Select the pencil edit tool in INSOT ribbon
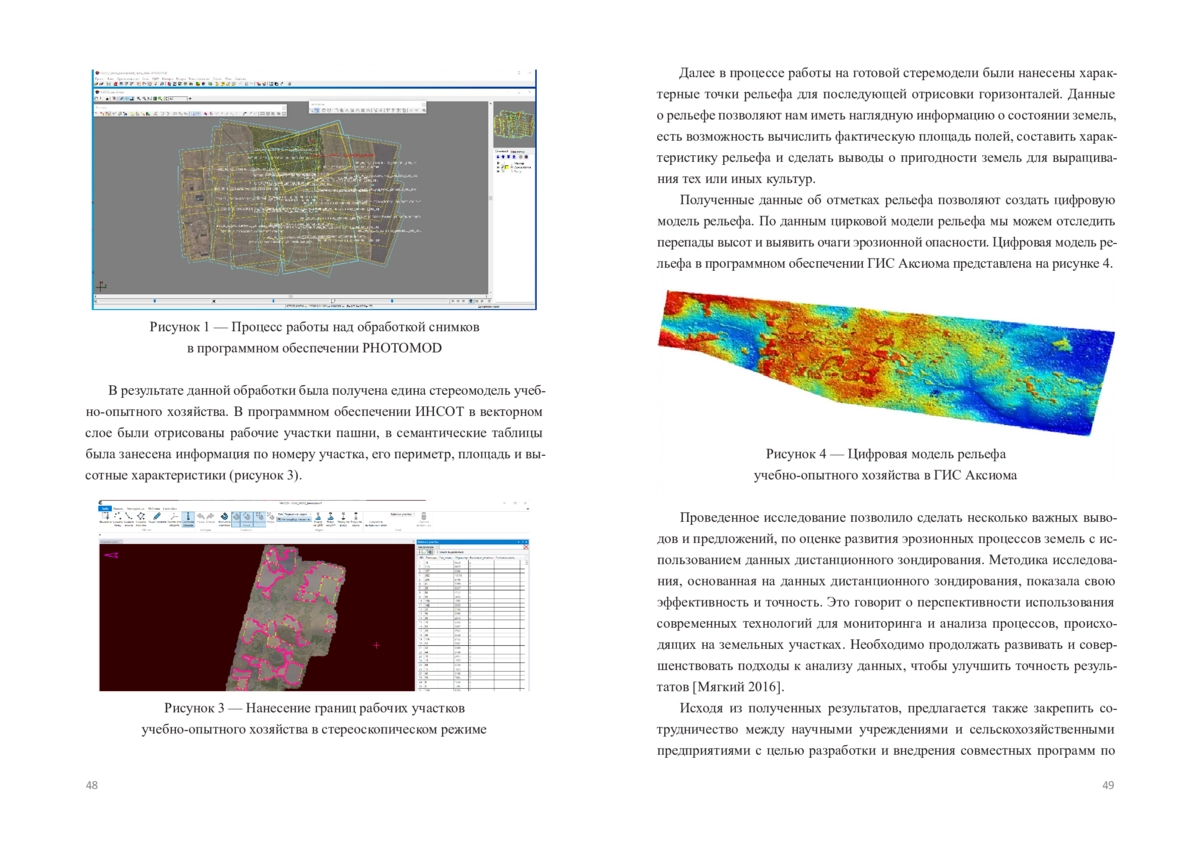 [x=158, y=517]
